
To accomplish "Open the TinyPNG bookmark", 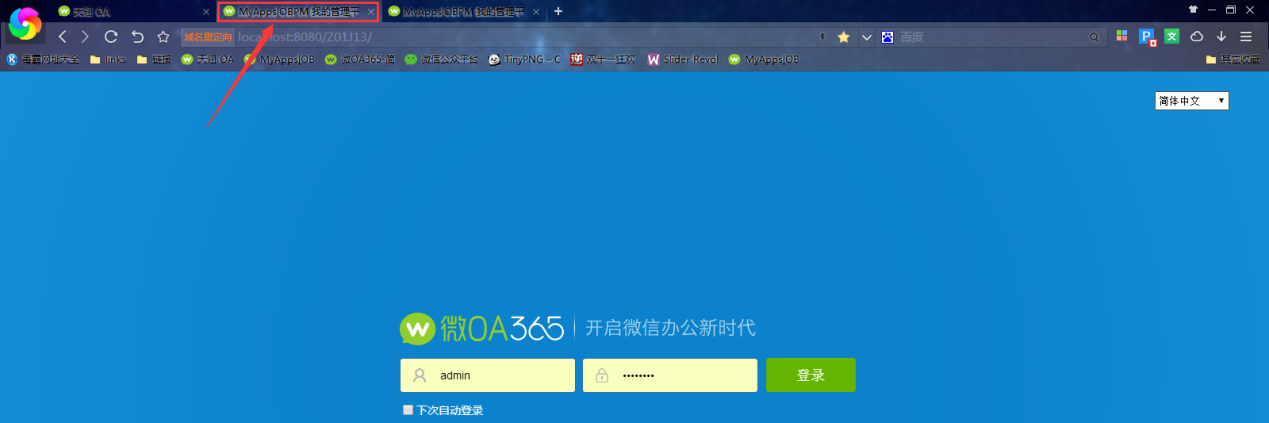I will [x=525, y=59].
